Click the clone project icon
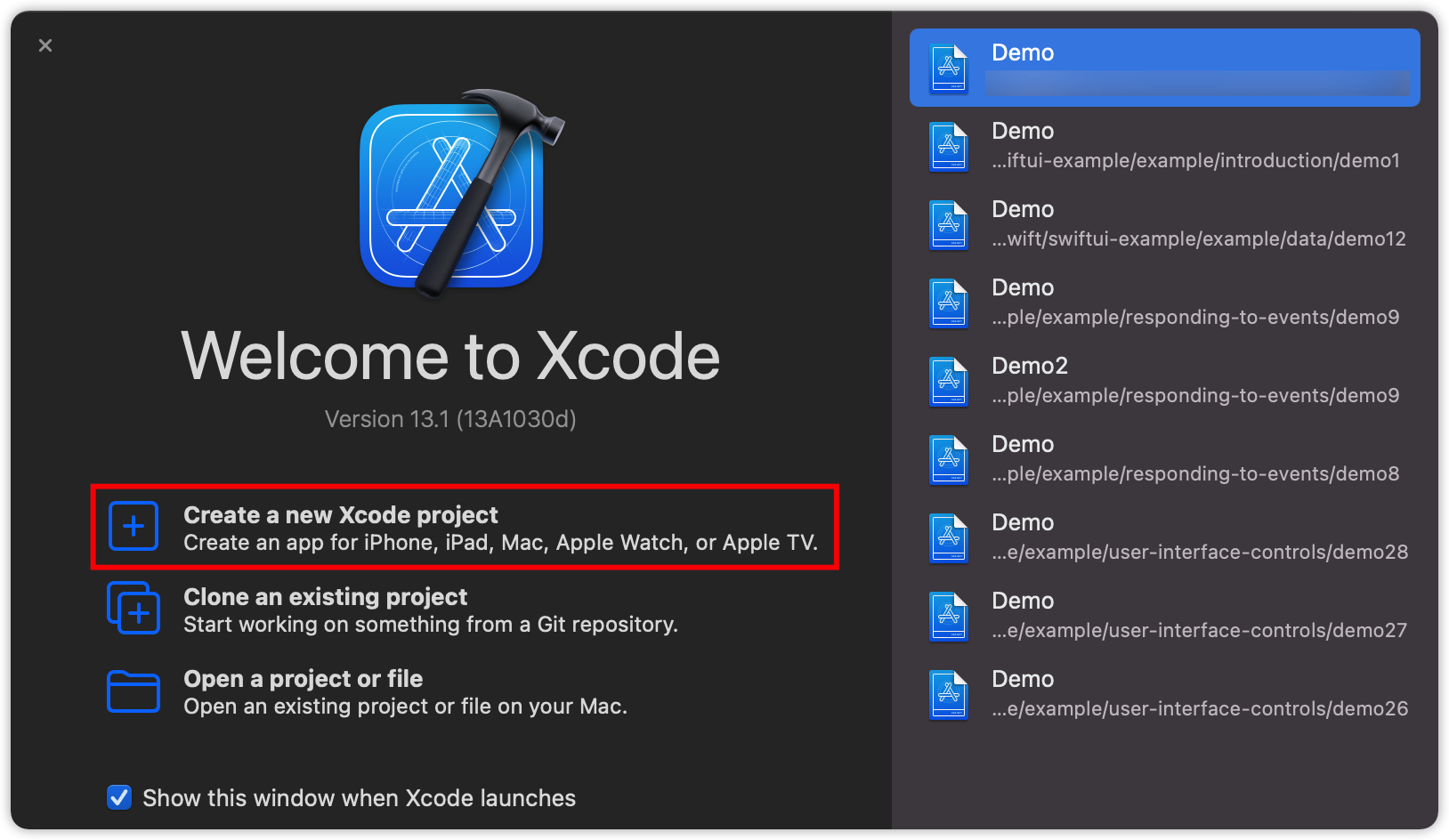Screen dimensions: 1449x840 point(134,609)
